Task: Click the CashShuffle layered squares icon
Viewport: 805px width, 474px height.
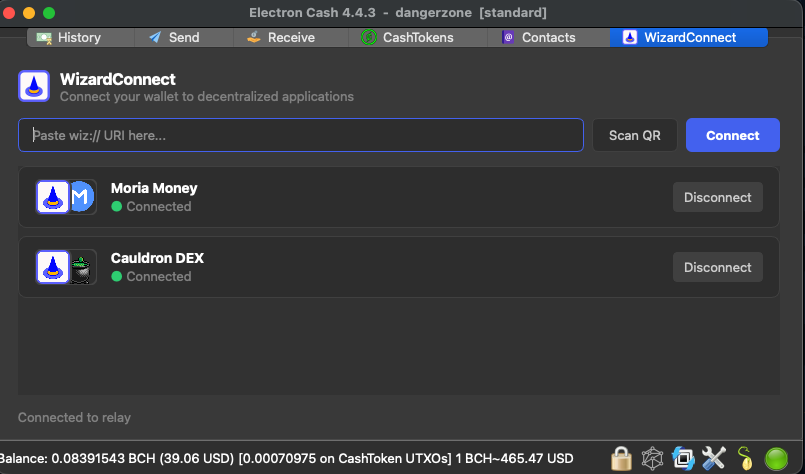Action: coord(683,458)
